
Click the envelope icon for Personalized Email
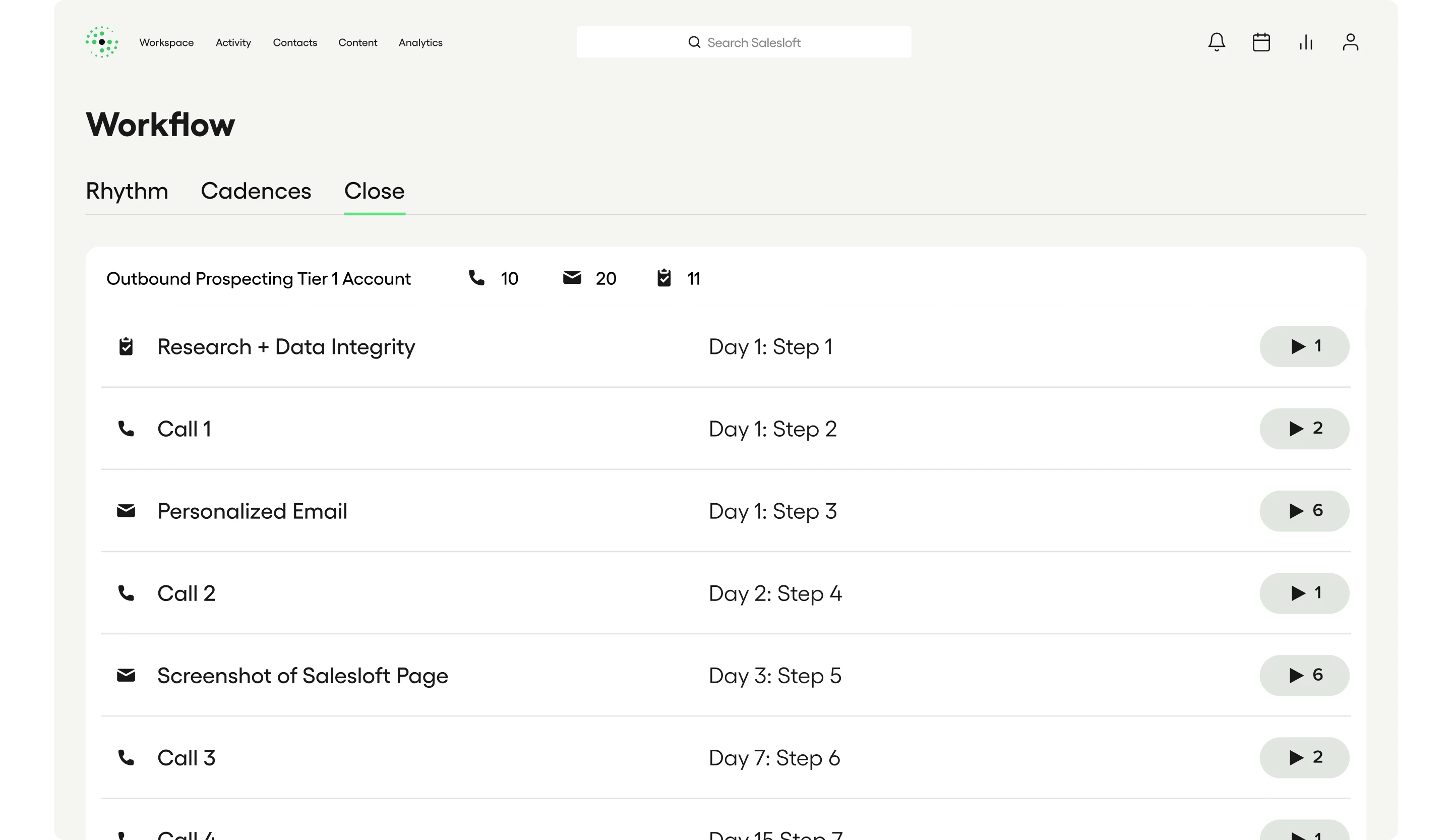(126, 511)
